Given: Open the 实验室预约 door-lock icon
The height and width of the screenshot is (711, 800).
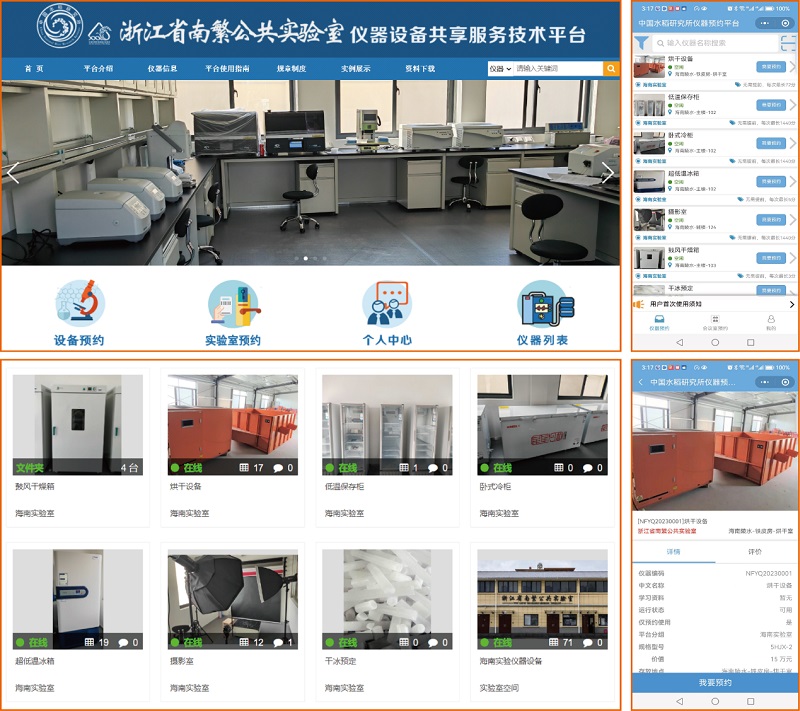Looking at the screenshot, I should point(234,304).
